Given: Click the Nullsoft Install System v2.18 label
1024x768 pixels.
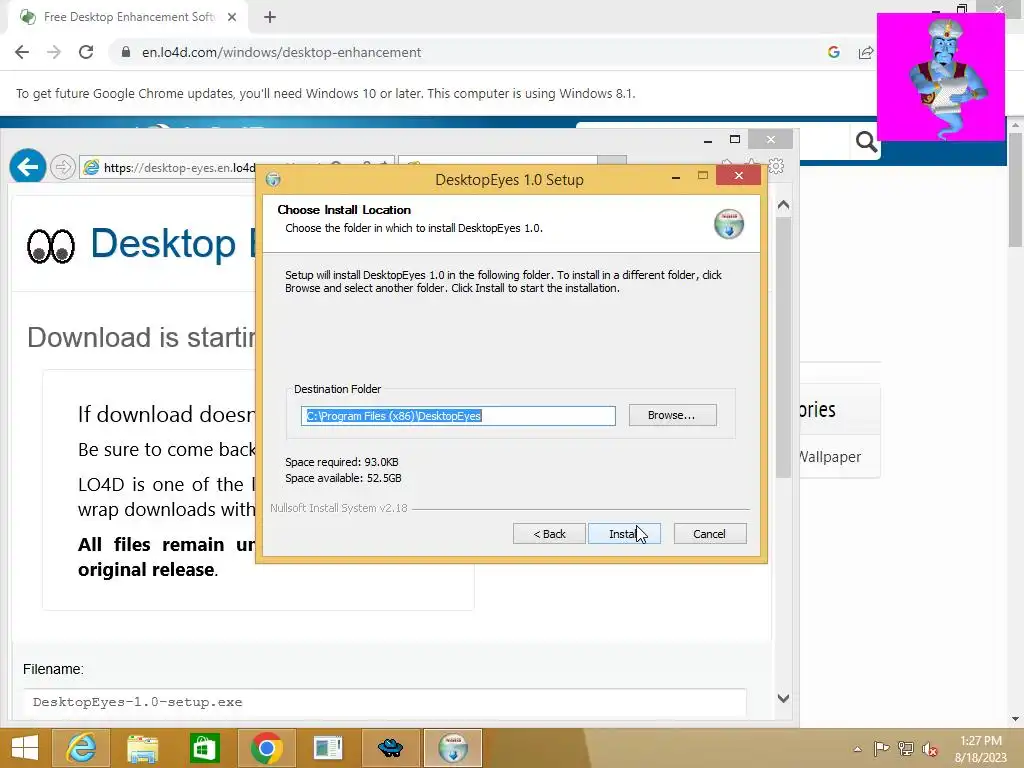Looking at the screenshot, I should [x=338, y=508].
